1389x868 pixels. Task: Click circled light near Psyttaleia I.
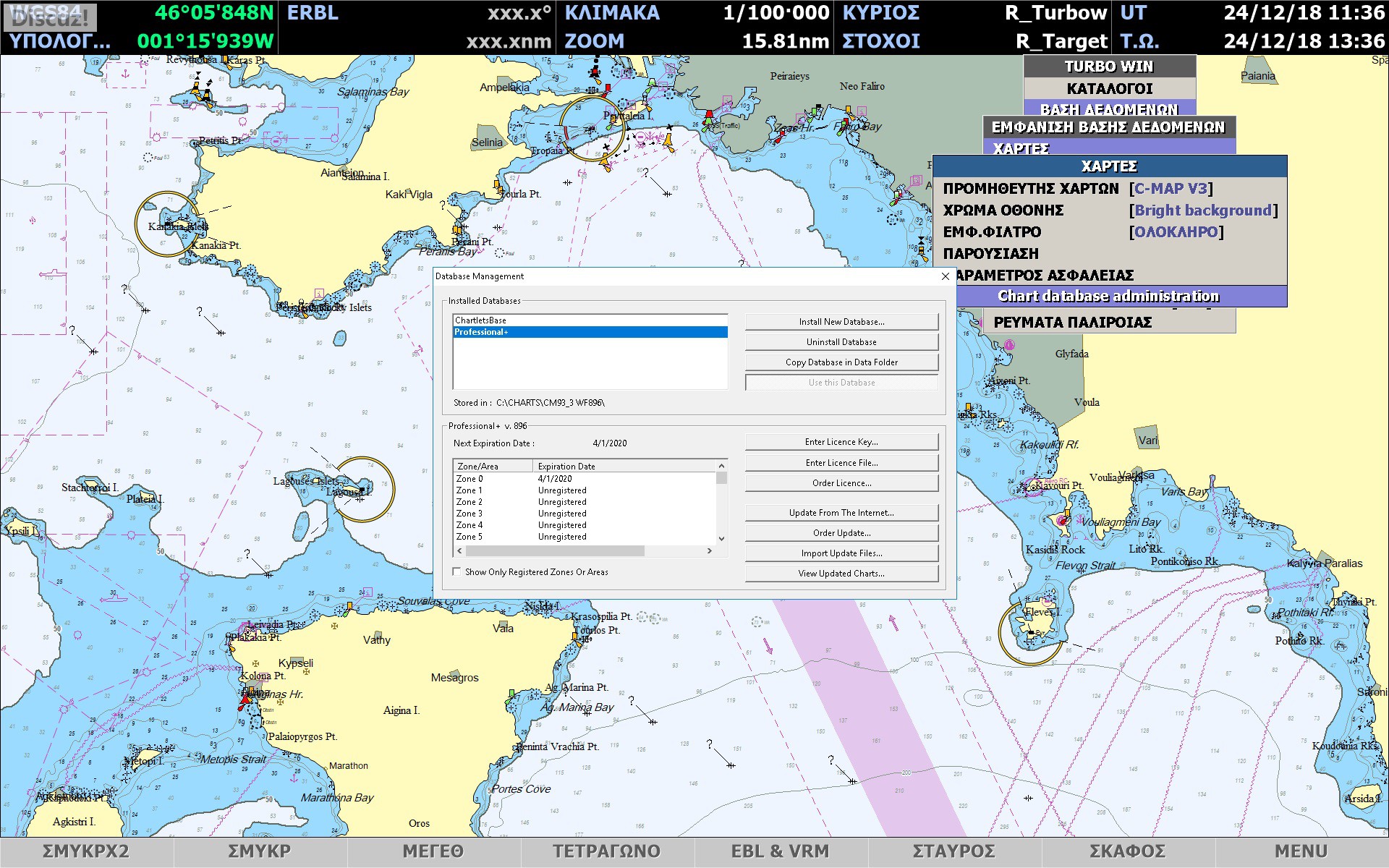(x=592, y=129)
